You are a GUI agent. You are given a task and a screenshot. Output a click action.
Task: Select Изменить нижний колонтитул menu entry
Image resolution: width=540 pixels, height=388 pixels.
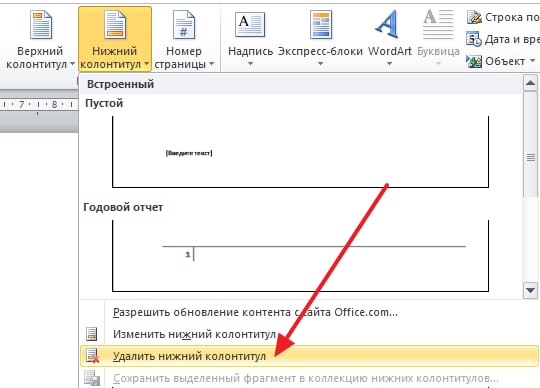click(x=194, y=334)
